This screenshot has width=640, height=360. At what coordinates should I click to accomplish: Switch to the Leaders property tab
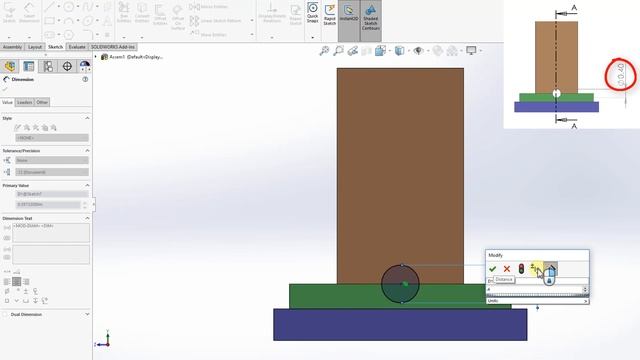(24, 102)
